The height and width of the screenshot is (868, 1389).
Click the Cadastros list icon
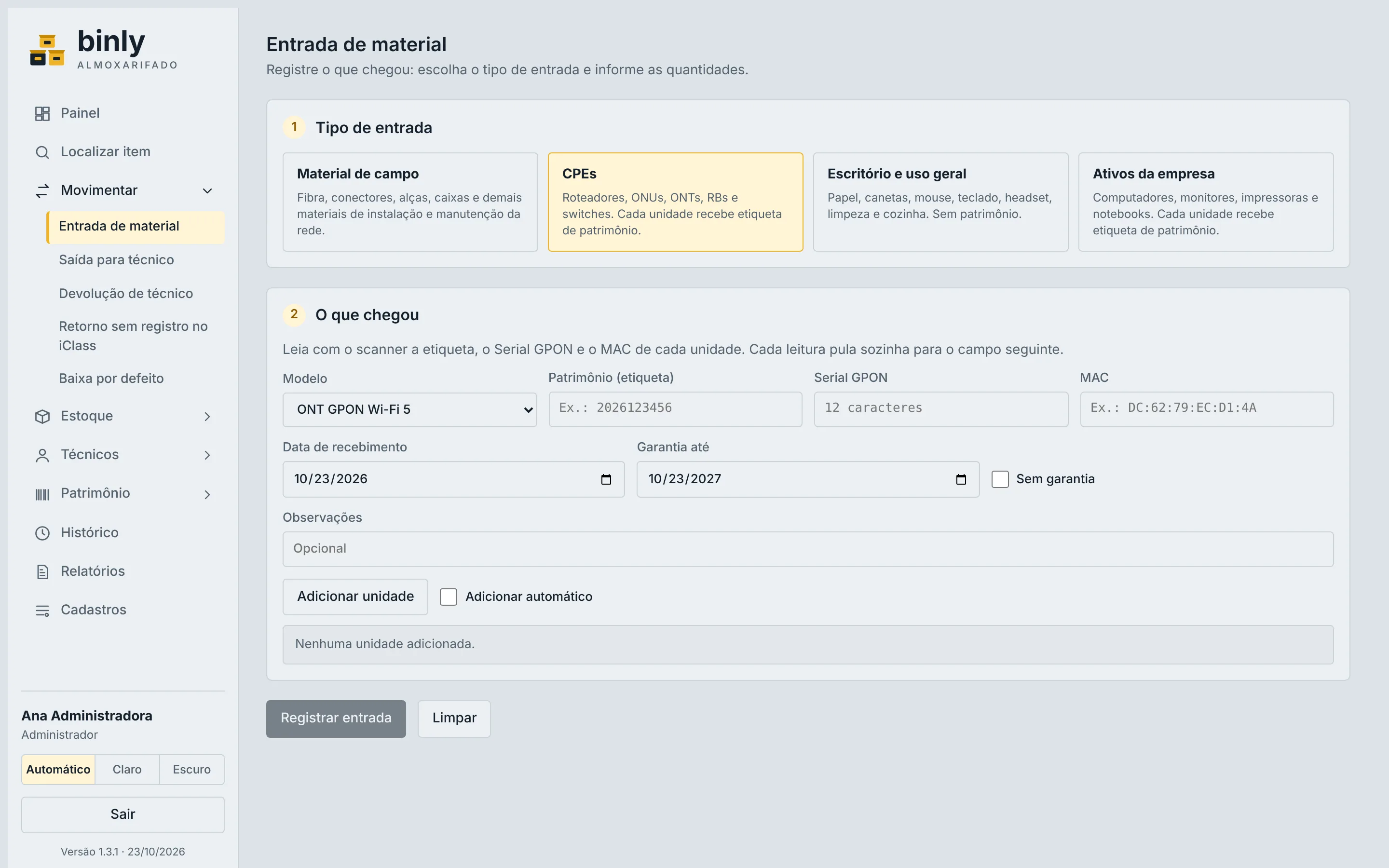coord(42,610)
